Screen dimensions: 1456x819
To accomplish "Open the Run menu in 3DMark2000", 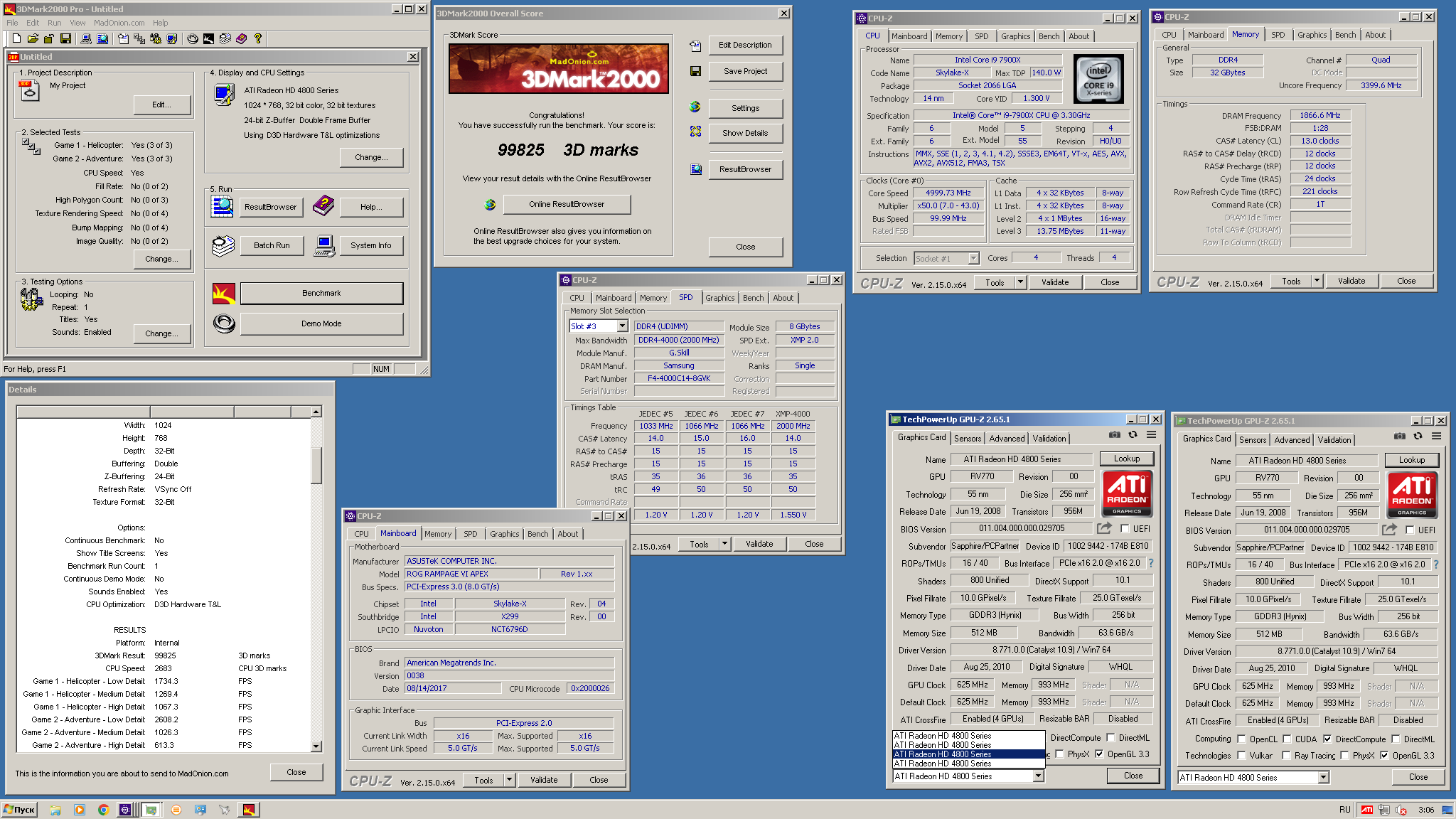I will (54, 23).
